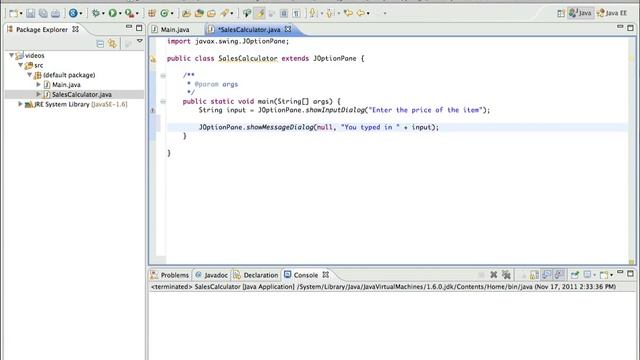Click the blue globe toolbar icon
640x360 pixels.
click(73, 13)
